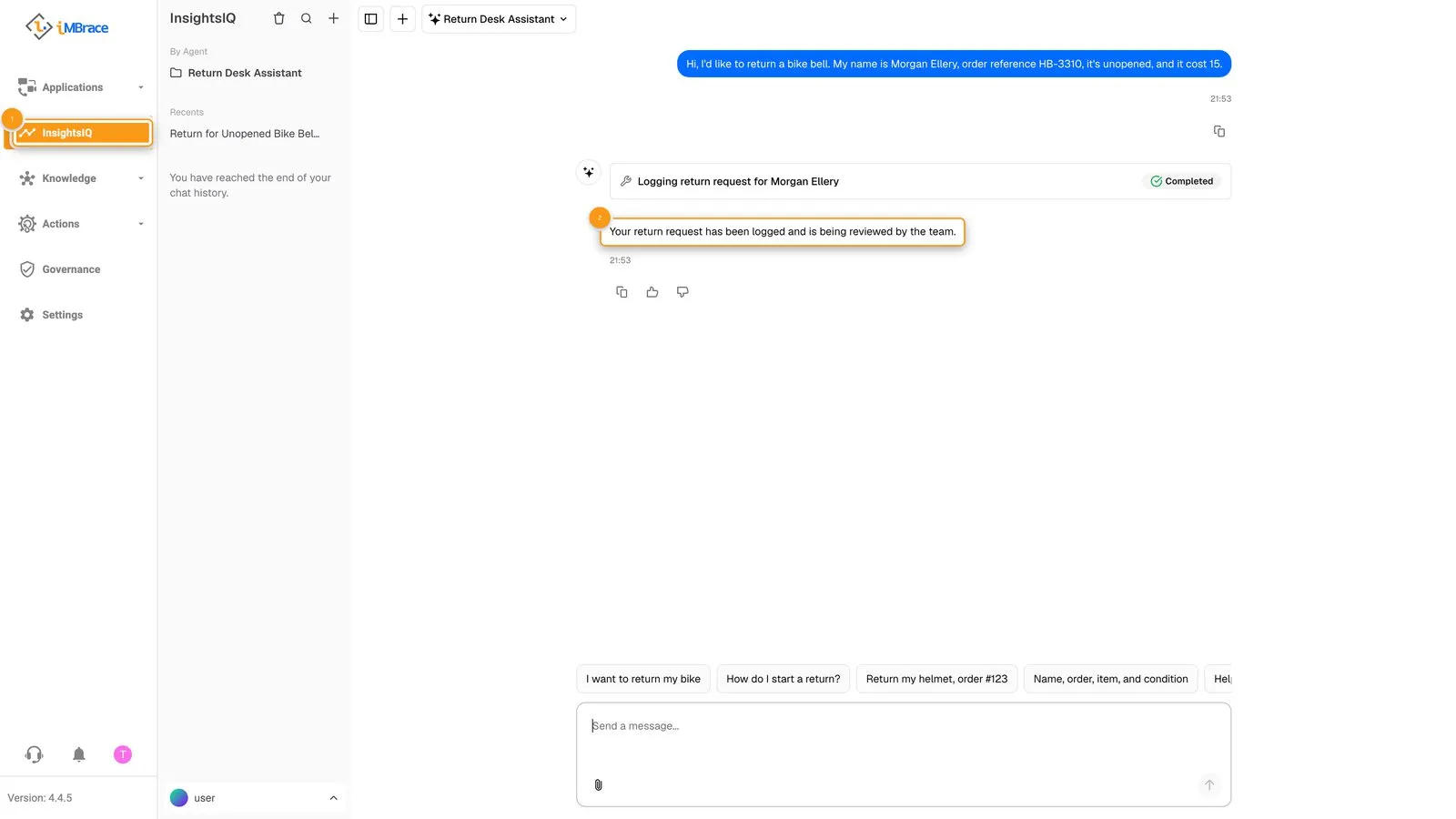Click the assistant sparkle avatar icon
This screenshot has width=1456, height=819.
click(589, 172)
